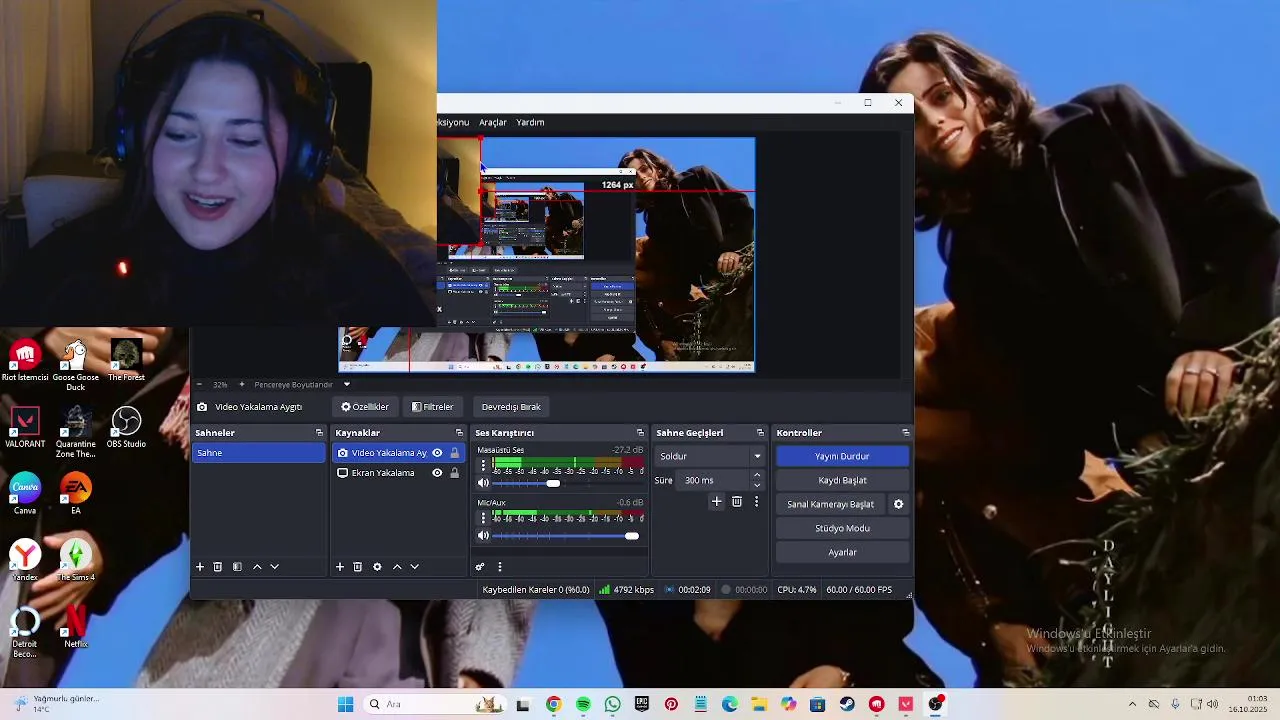Screen dimensions: 1280x720
Task: Open scene filters icon in the Sahneler footer
Action: pos(237,567)
